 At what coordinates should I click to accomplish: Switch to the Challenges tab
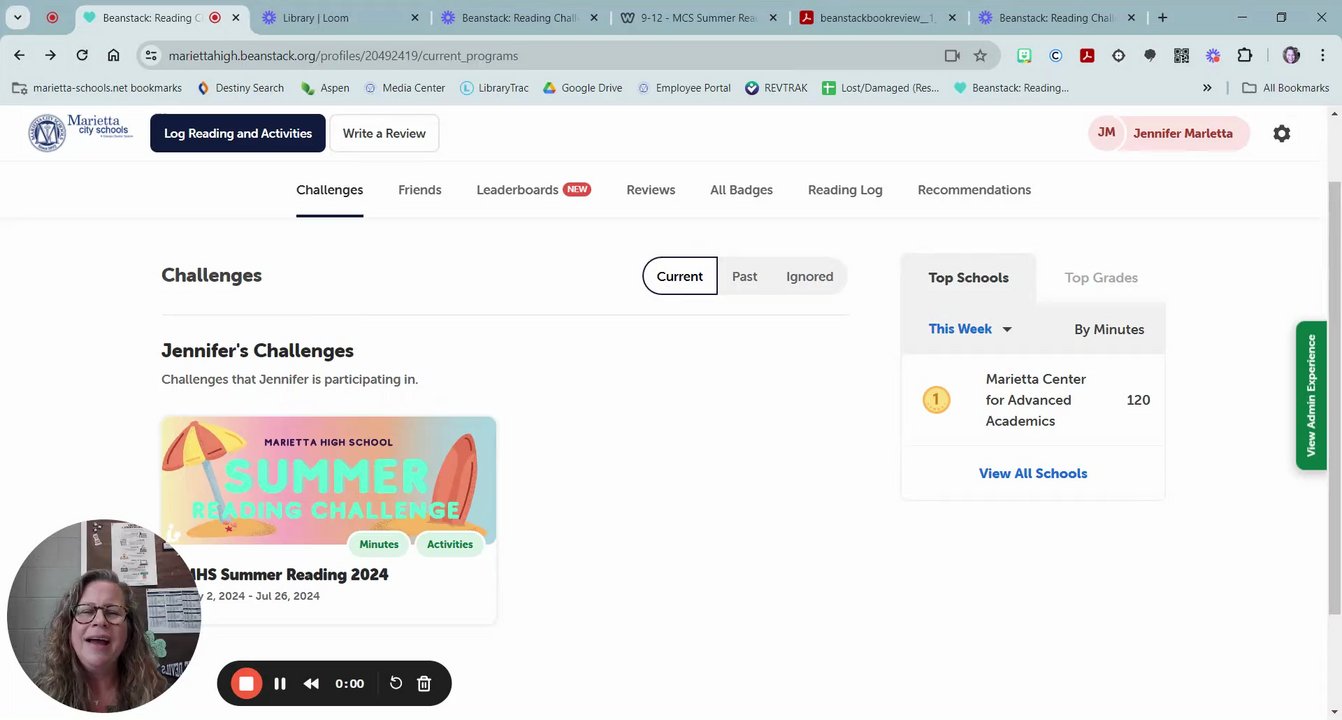coord(329,190)
